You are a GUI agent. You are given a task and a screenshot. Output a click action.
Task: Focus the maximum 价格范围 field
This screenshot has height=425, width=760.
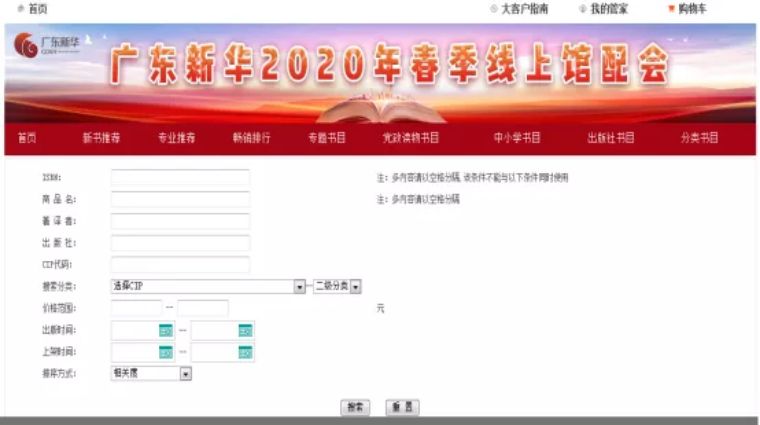tap(203, 308)
